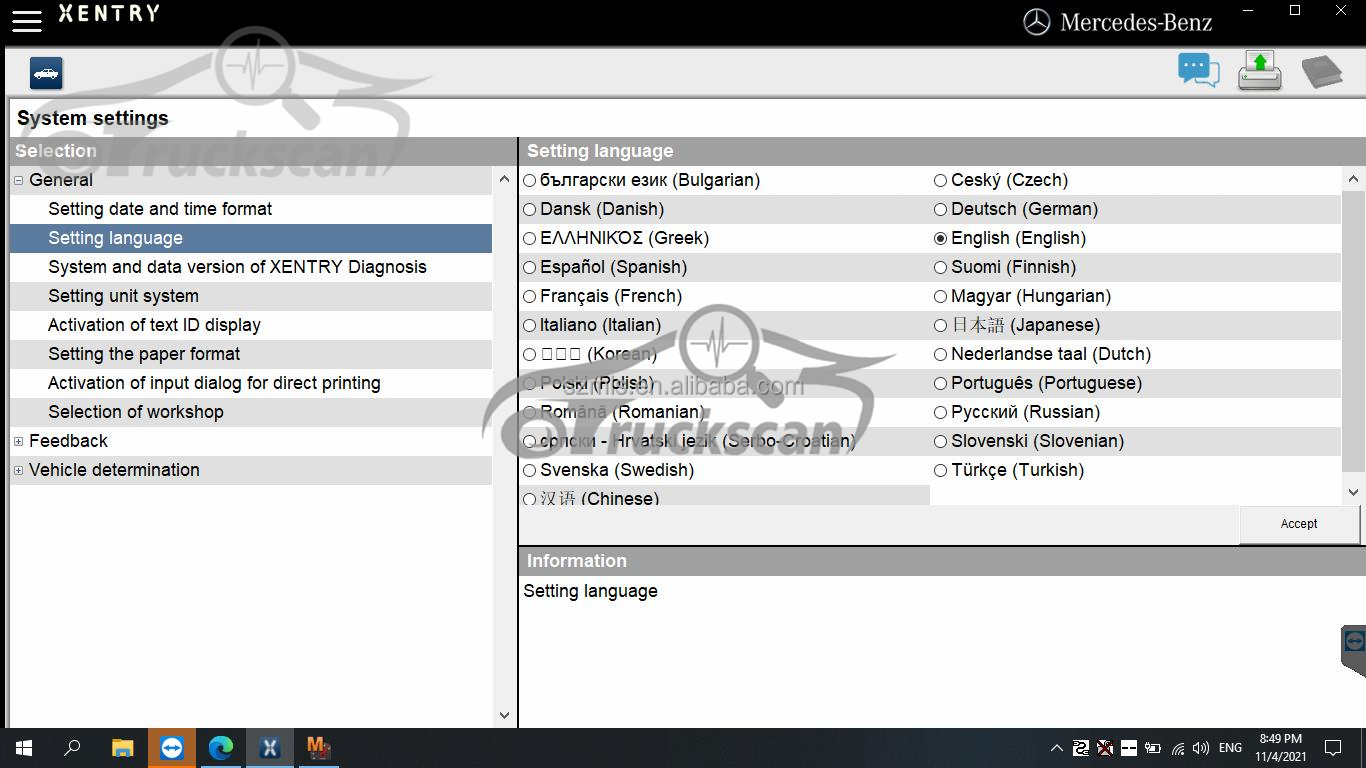Select Magyar (Hungarian) radio button
This screenshot has height=768, width=1366.
(940, 297)
